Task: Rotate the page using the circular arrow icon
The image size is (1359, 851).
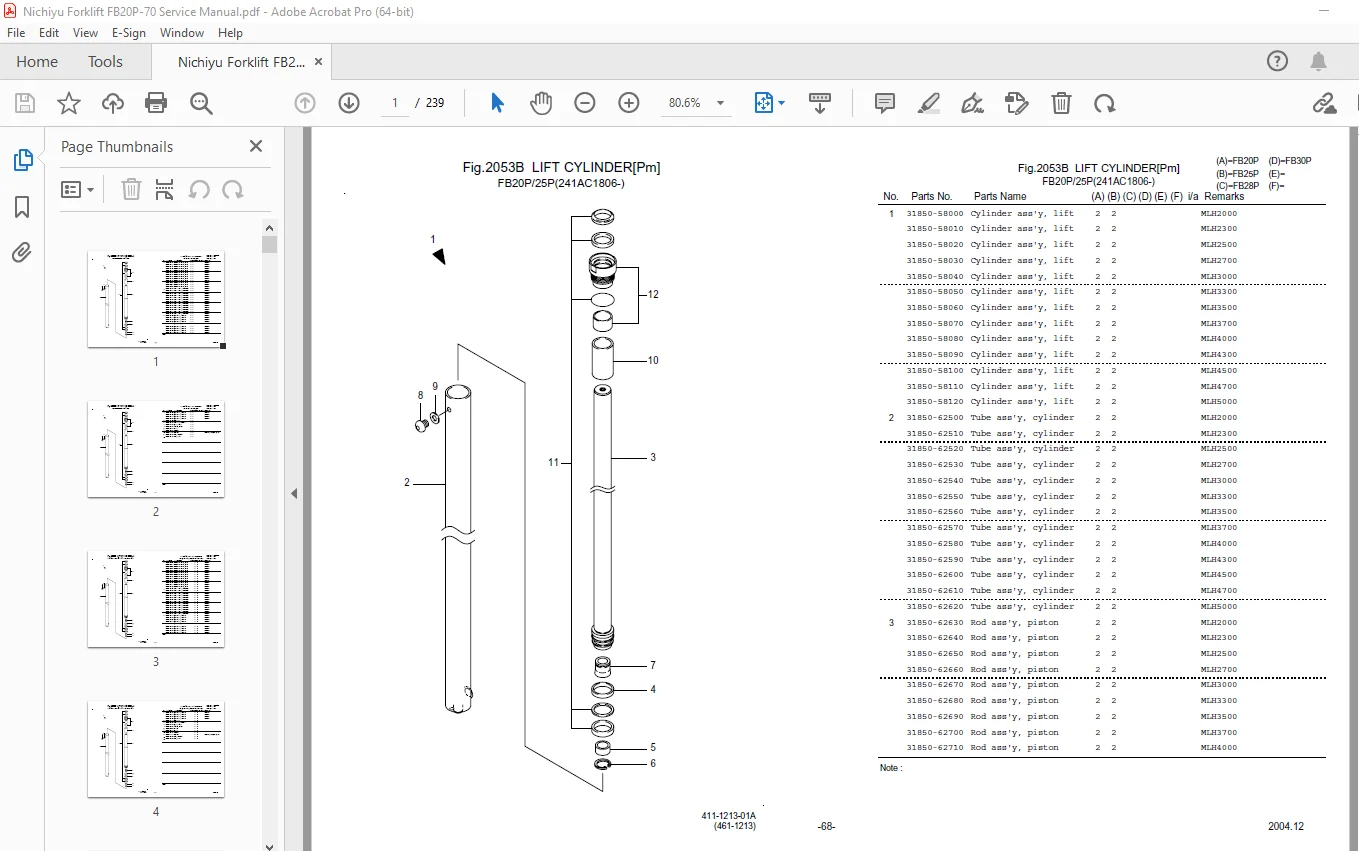Action: 1104,103
